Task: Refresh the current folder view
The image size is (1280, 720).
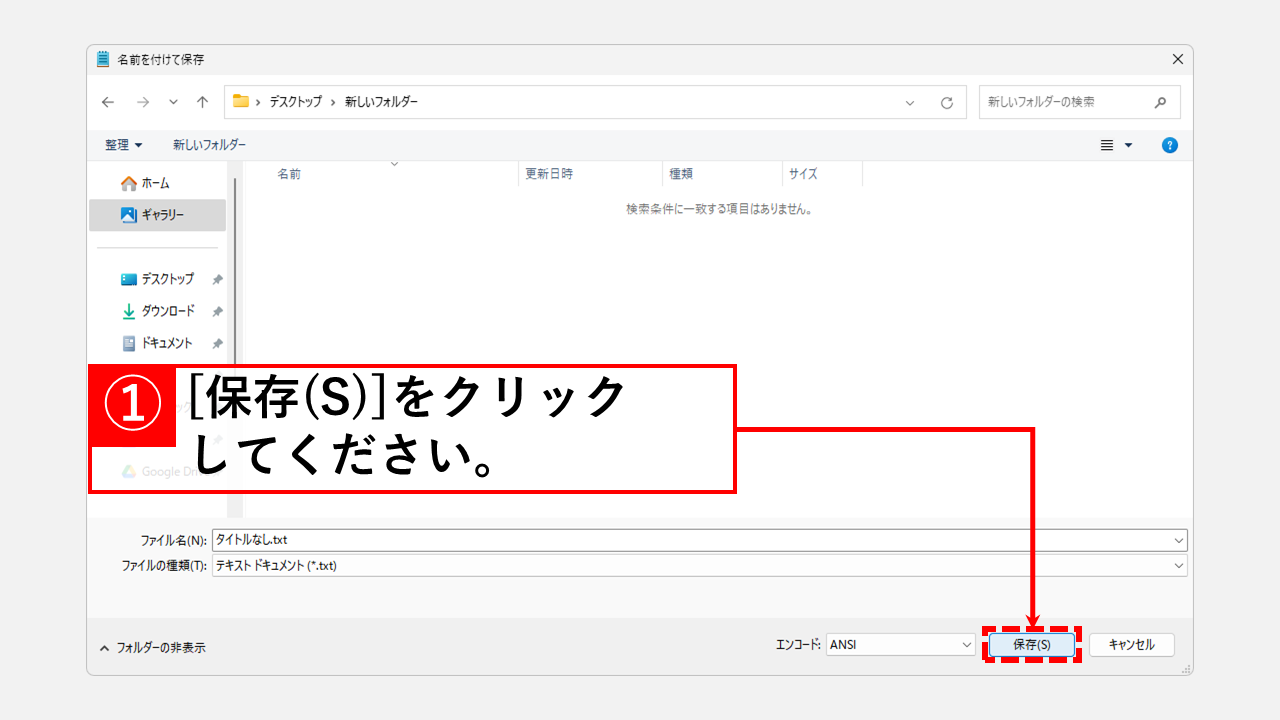Action: point(947,102)
